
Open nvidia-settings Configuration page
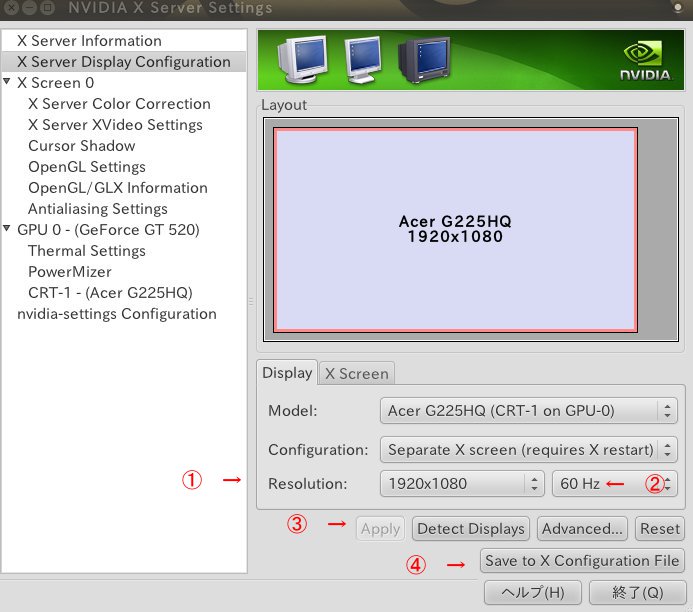coord(117,314)
